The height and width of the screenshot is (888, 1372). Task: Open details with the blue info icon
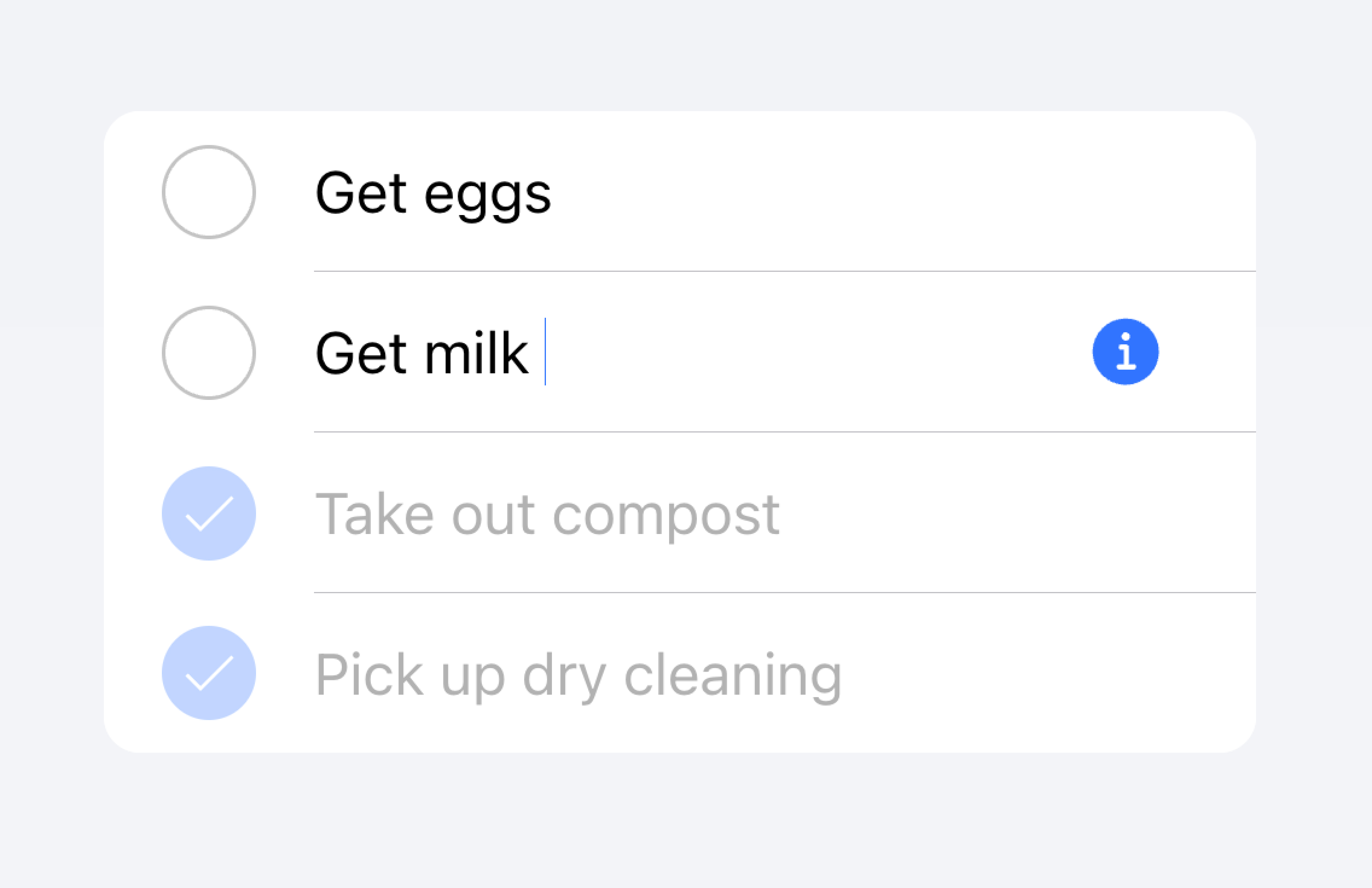1125,352
